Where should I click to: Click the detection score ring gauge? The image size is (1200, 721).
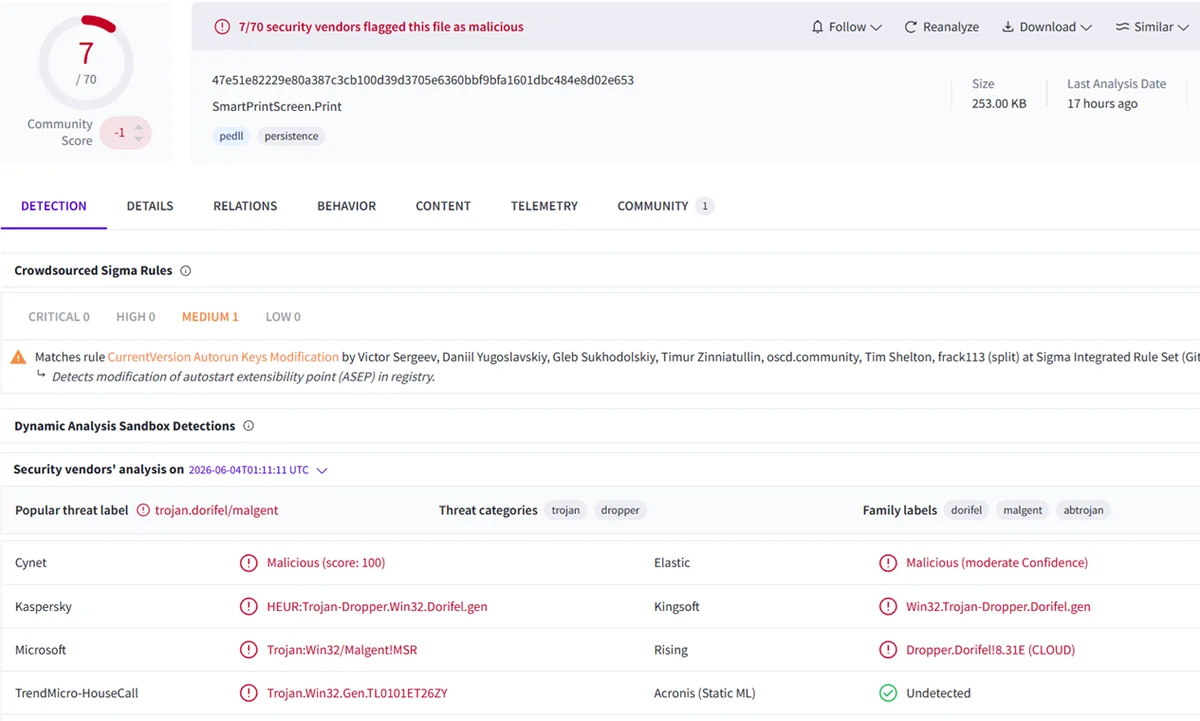(86, 63)
